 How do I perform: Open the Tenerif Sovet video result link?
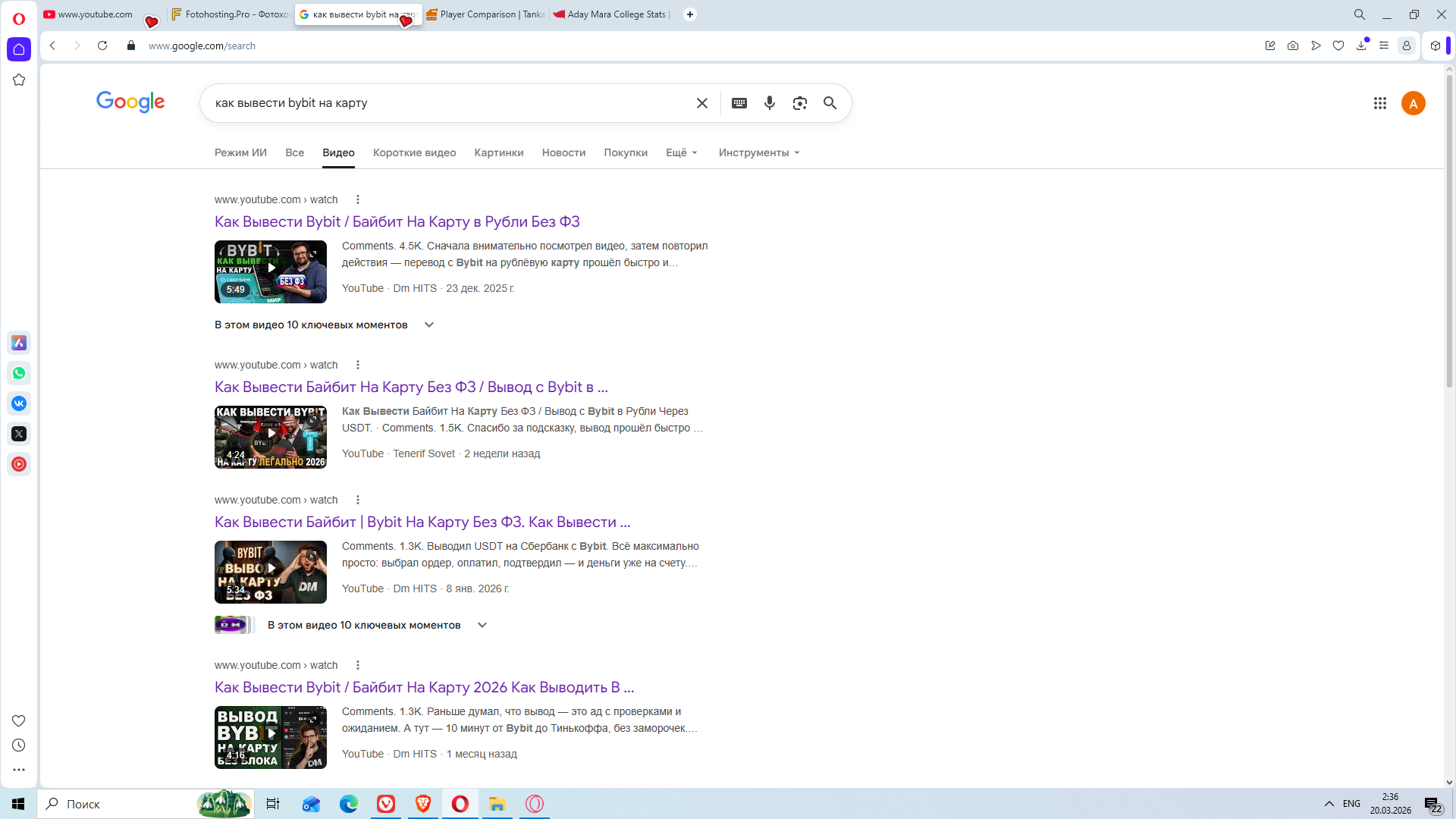point(410,387)
